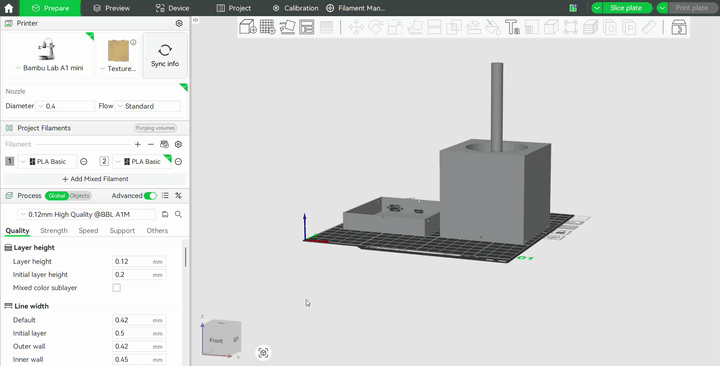The image size is (720, 366).
Task: Collapse the sidebar with eye icon
Action: click(x=196, y=20)
